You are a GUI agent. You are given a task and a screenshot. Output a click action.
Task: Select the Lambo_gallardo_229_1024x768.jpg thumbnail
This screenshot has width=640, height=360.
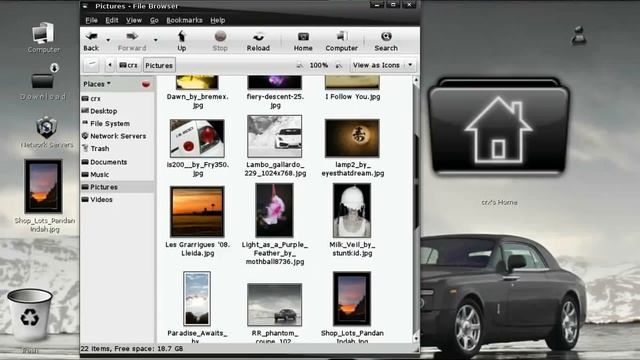pyautogui.click(x=275, y=136)
